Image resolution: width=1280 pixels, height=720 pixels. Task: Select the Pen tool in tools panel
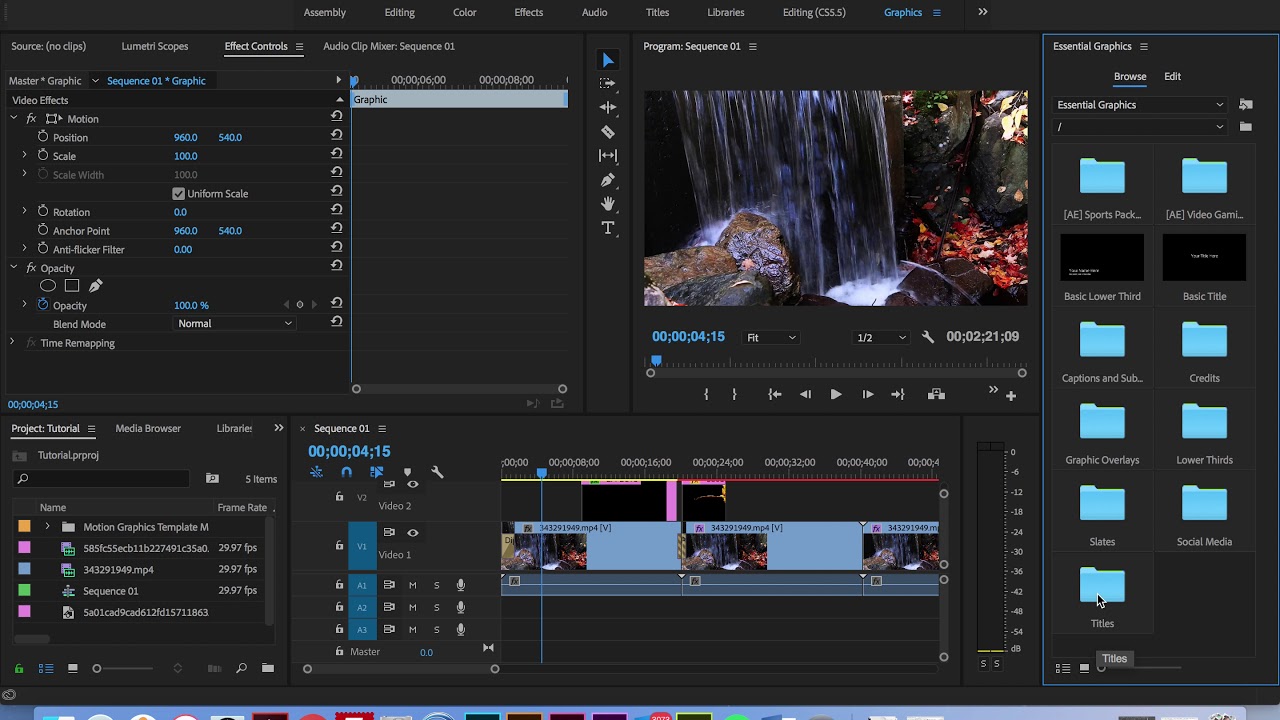[607, 180]
